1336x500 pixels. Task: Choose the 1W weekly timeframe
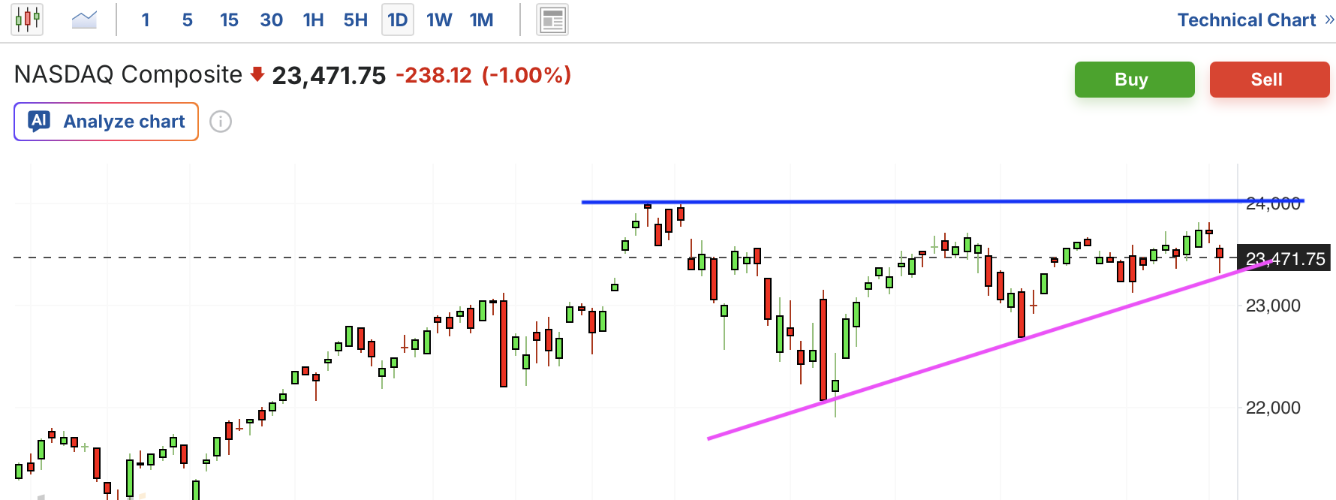(439, 19)
